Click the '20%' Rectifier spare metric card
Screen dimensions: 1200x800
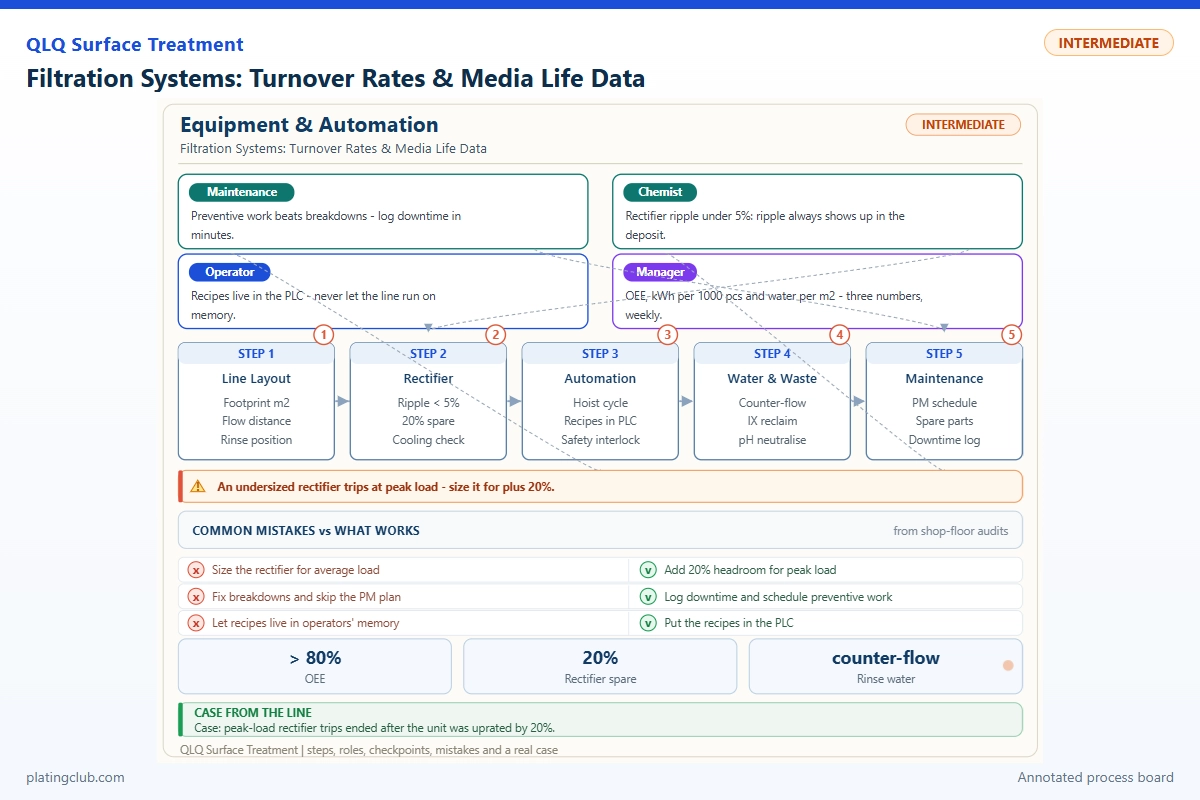point(600,666)
